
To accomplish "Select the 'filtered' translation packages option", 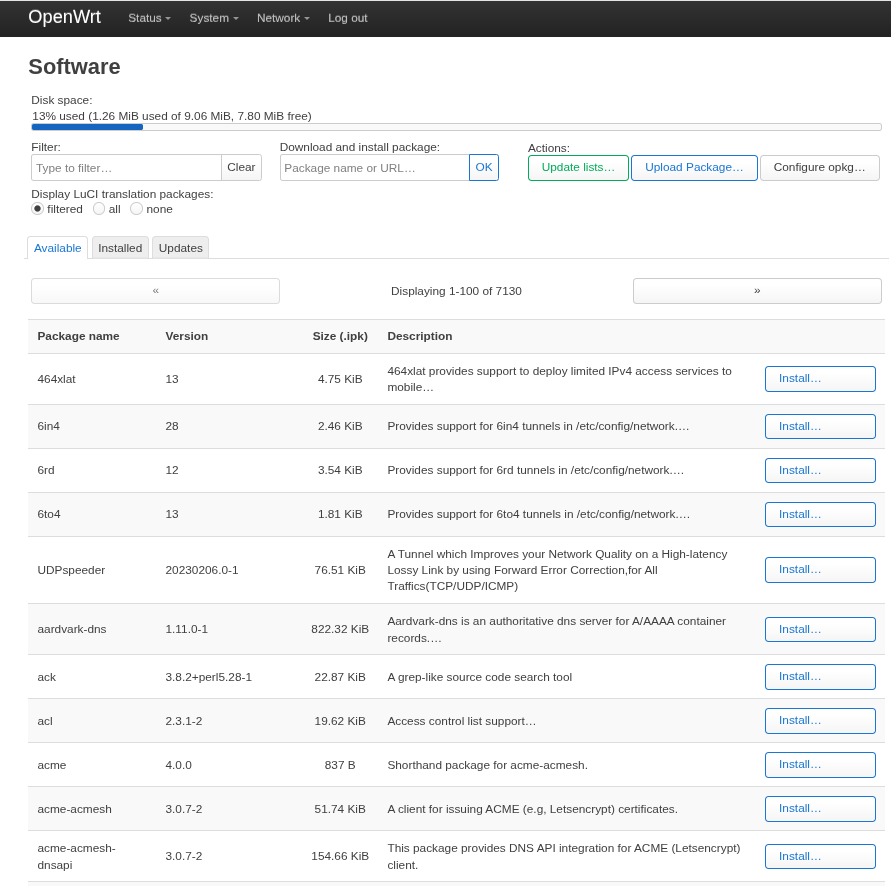I will pyautogui.click(x=38, y=209).
